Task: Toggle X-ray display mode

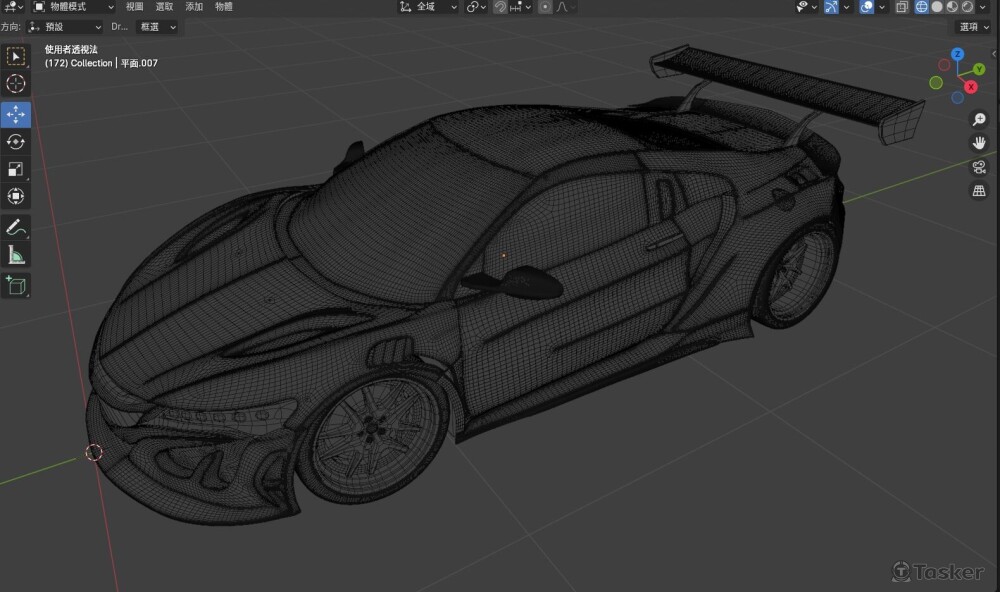Action: click(x=902, y=7)
